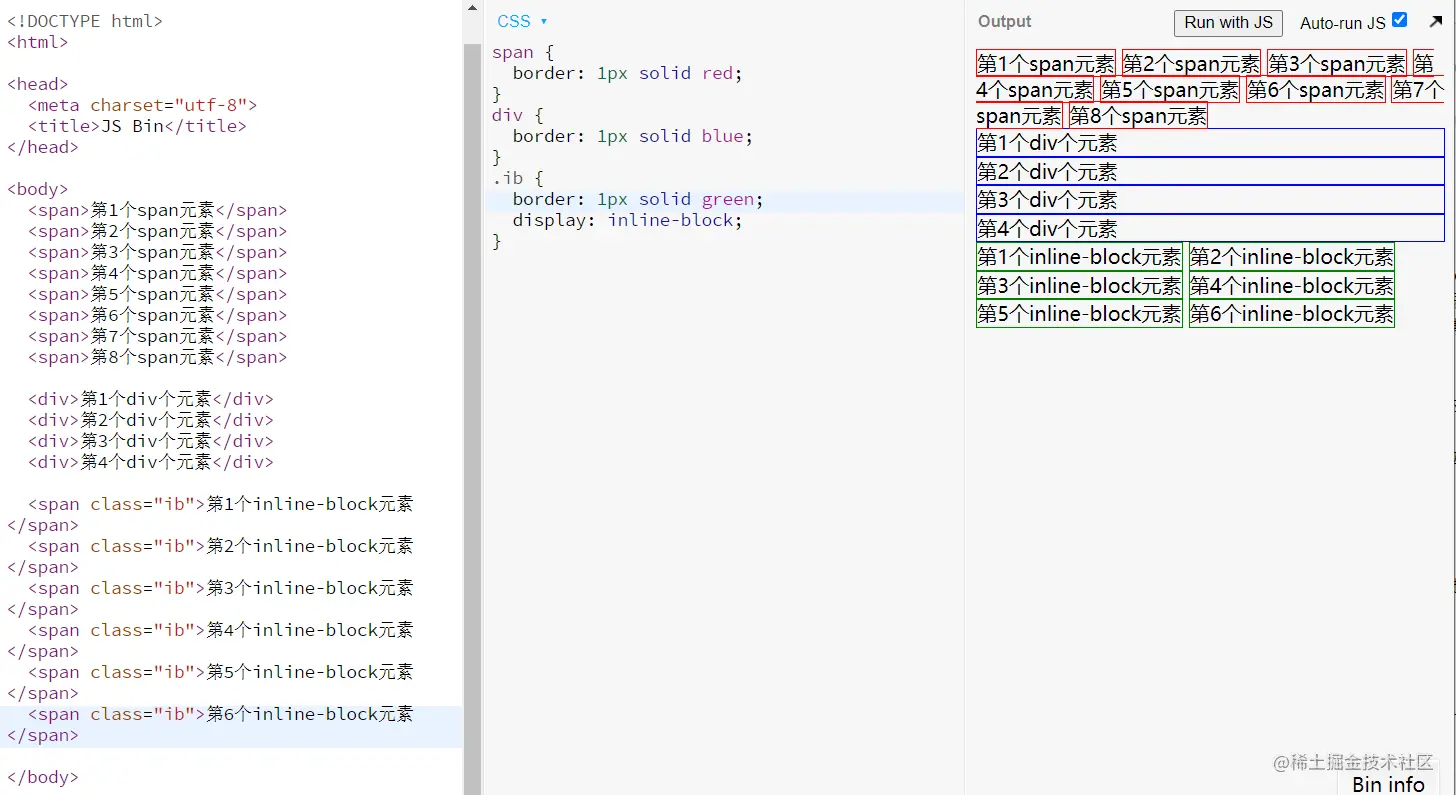Click the span selector line in CSS
Viewport: 1456px width, 795px height.
click(x=523, y=52)
